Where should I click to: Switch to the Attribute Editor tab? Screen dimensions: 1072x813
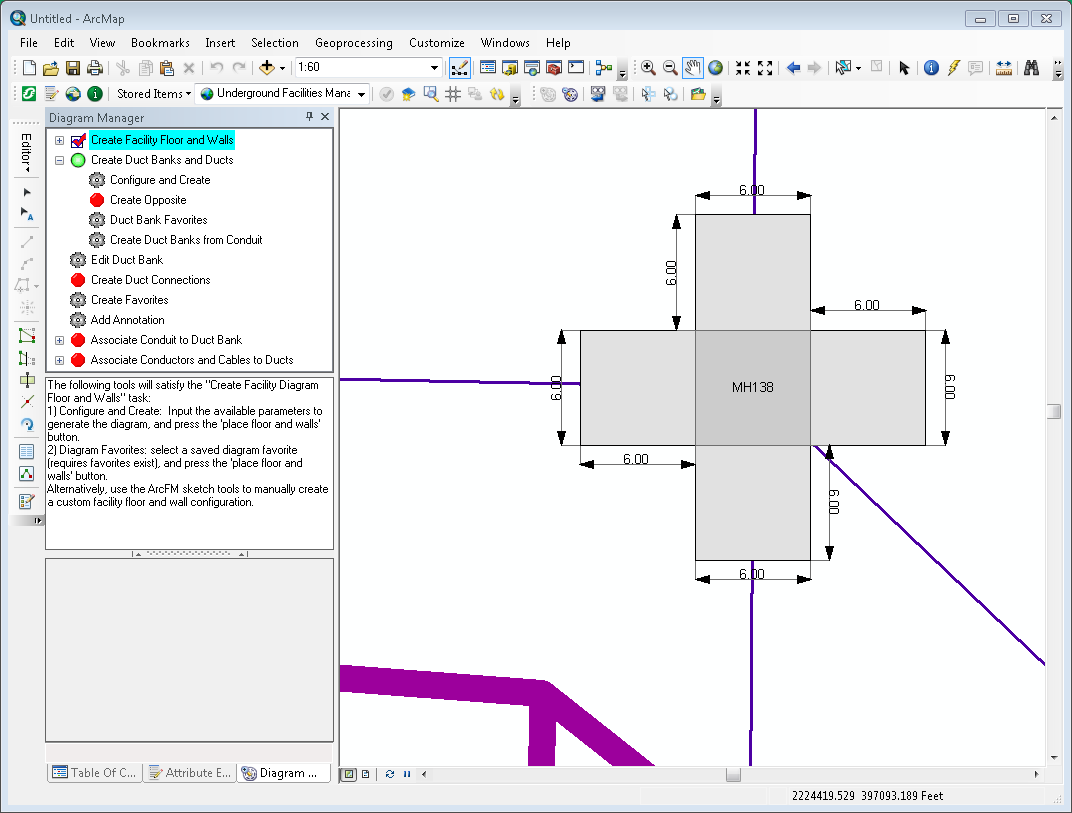[189, 773]
